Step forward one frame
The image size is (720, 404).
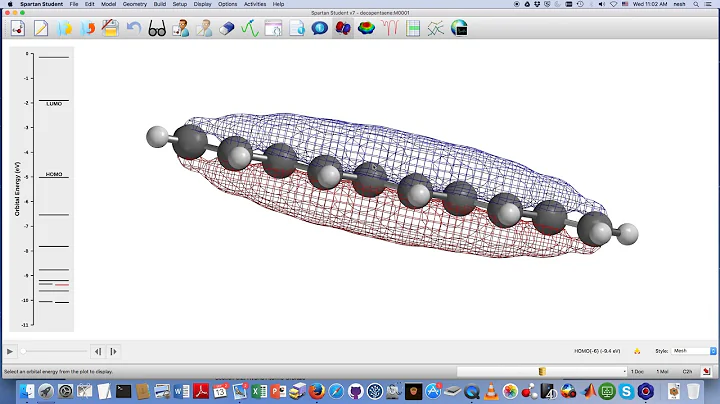(113, 352)
